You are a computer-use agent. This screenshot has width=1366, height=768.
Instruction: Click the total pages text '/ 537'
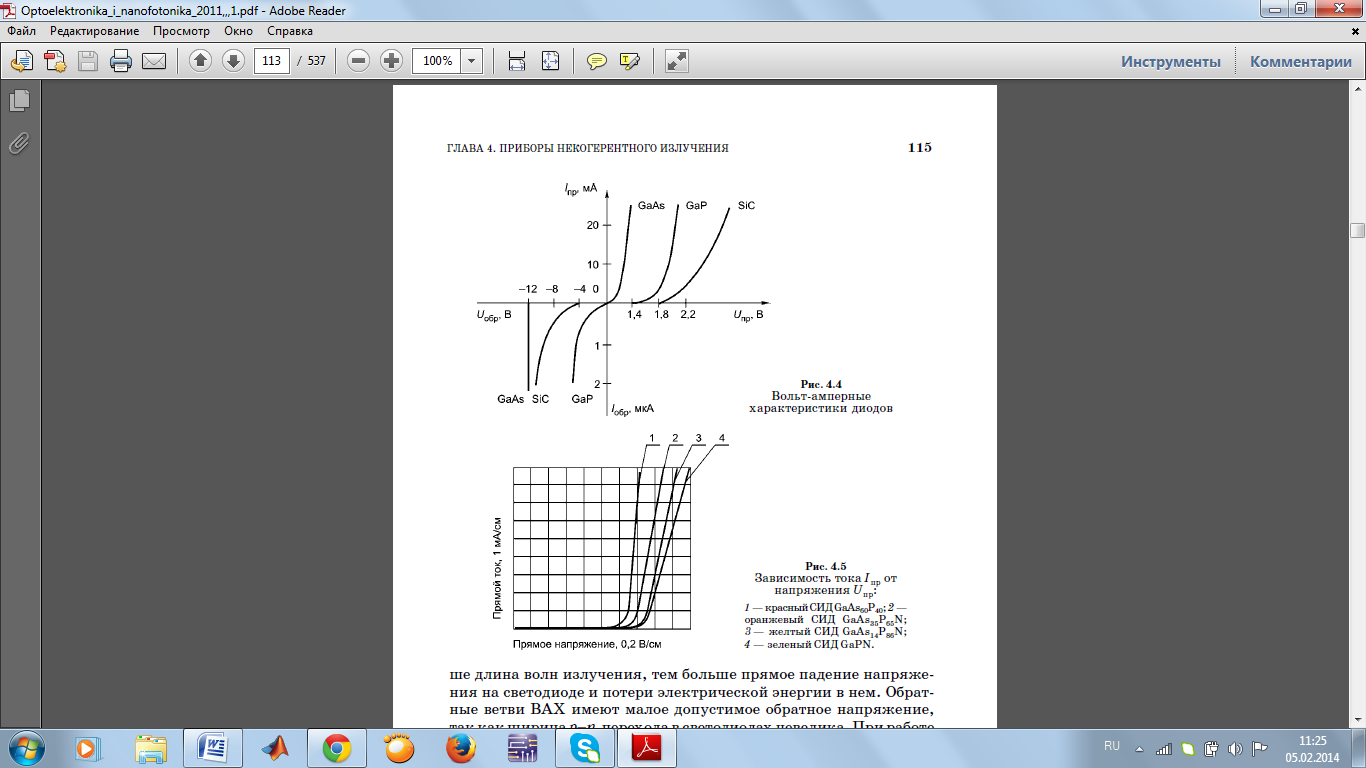(x=311, y=61)
